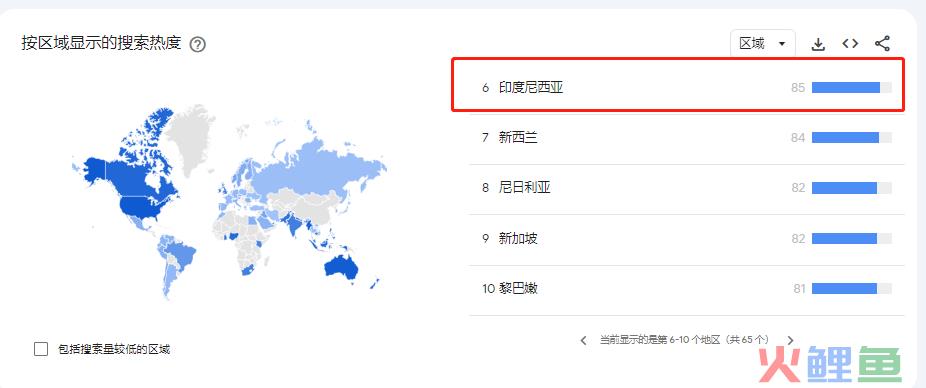Image resolution: width=926 pixels, height=388 pixels.
Task: Click the value 85 for 印度尼西亚
Action: (798, 88)
